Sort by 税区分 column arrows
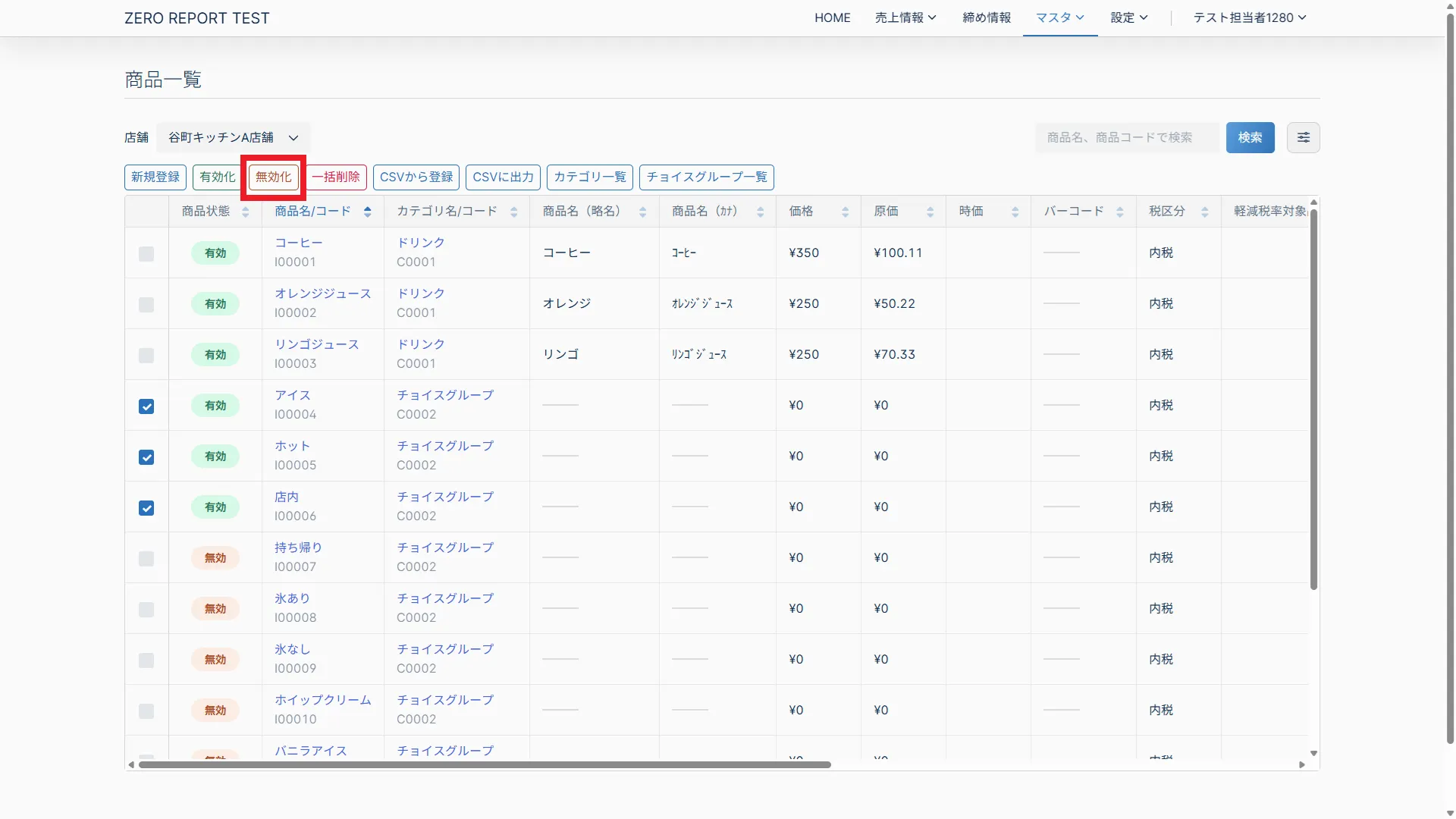The height and width of the screenshot is (819, 1456). (1204, 212)
